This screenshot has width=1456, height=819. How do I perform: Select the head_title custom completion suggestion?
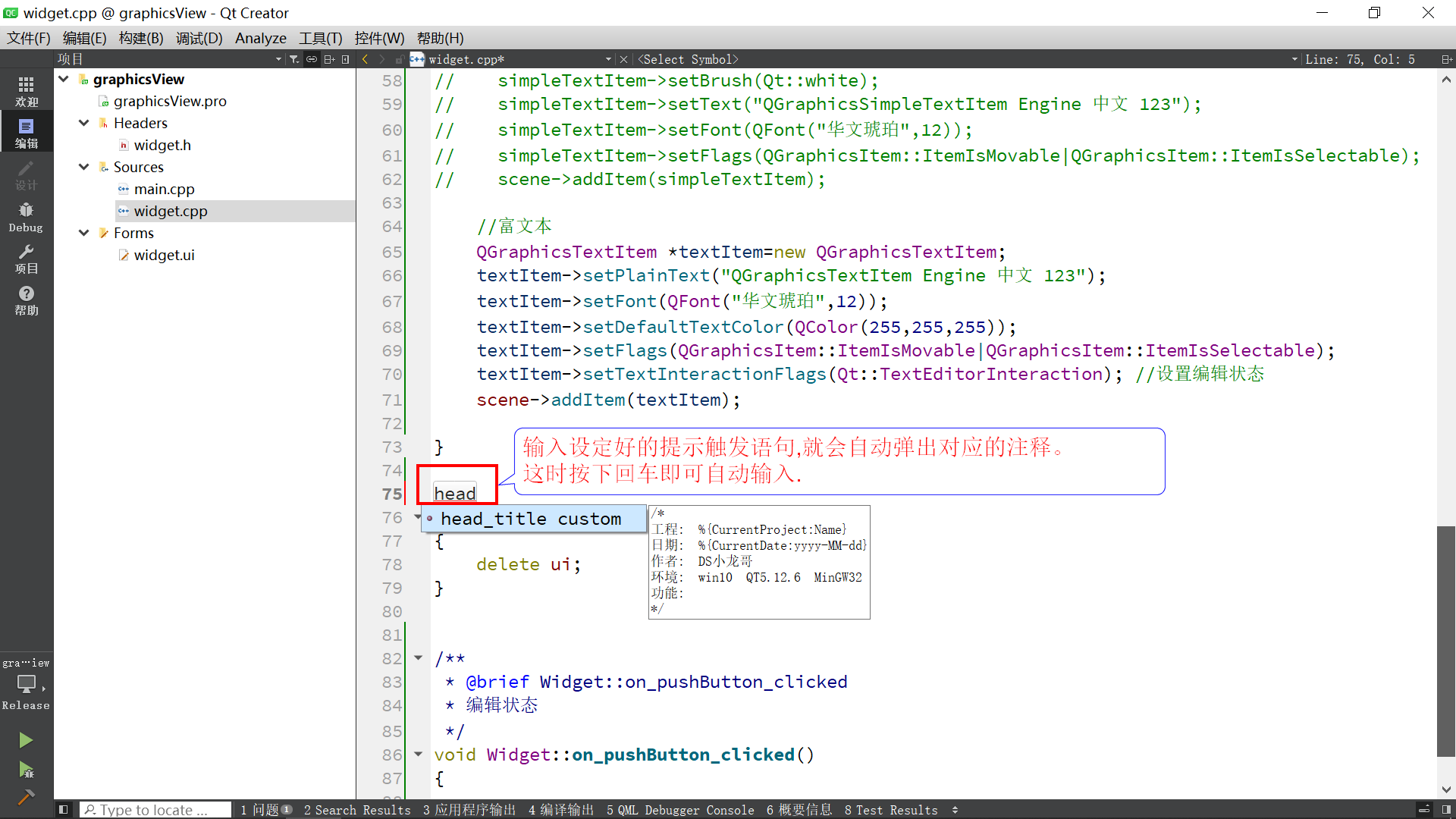[x=531, y=519]
